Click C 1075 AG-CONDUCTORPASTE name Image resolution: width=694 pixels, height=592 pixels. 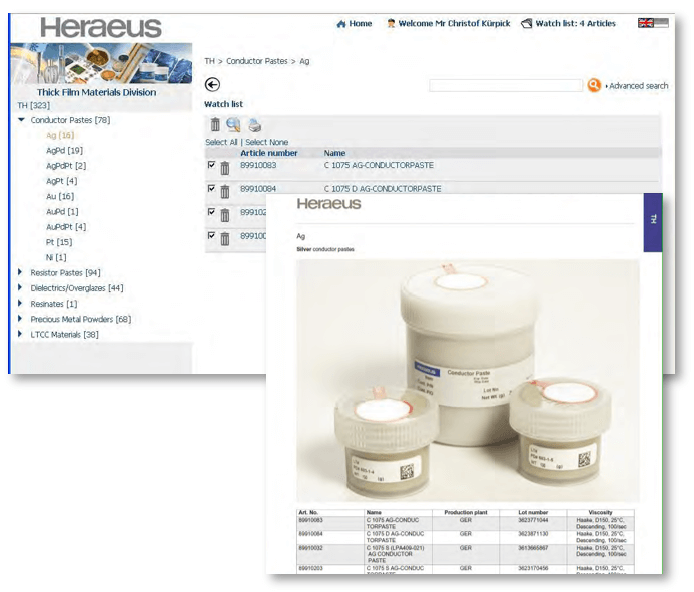click(379, 165)
